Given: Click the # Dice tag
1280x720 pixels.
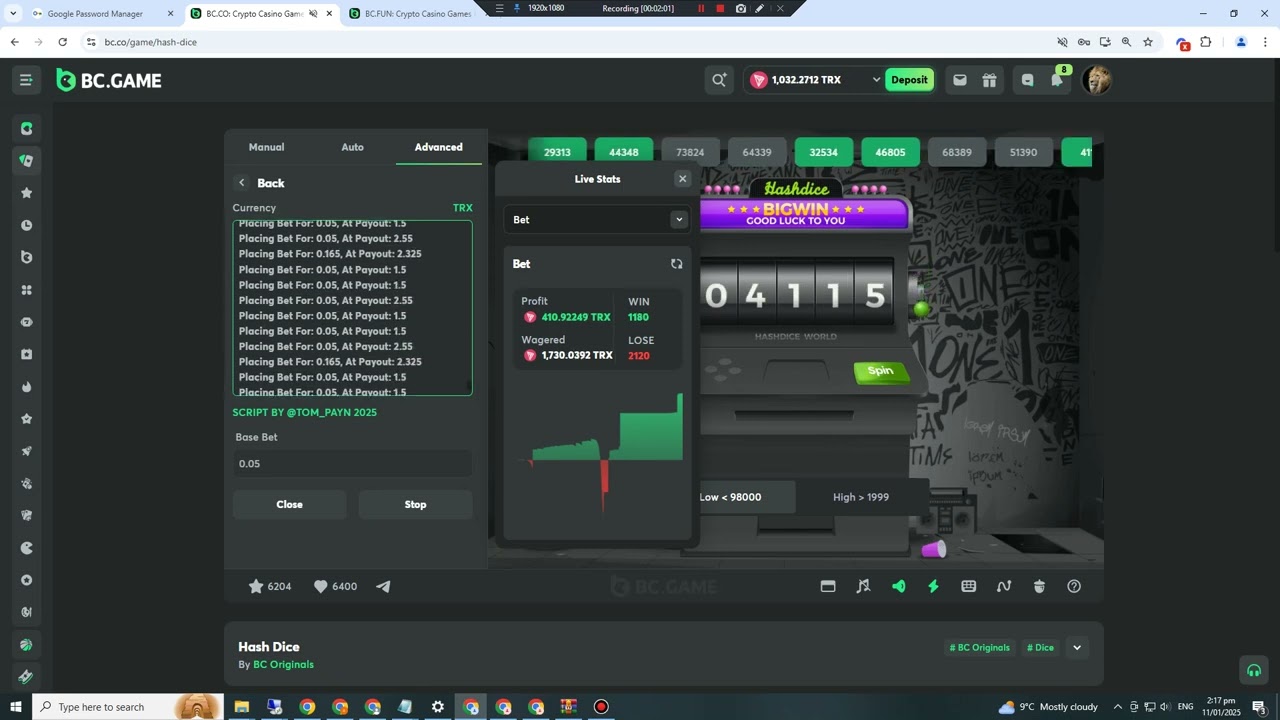Looking at the screenshot, I should (x=1040, y=647).
